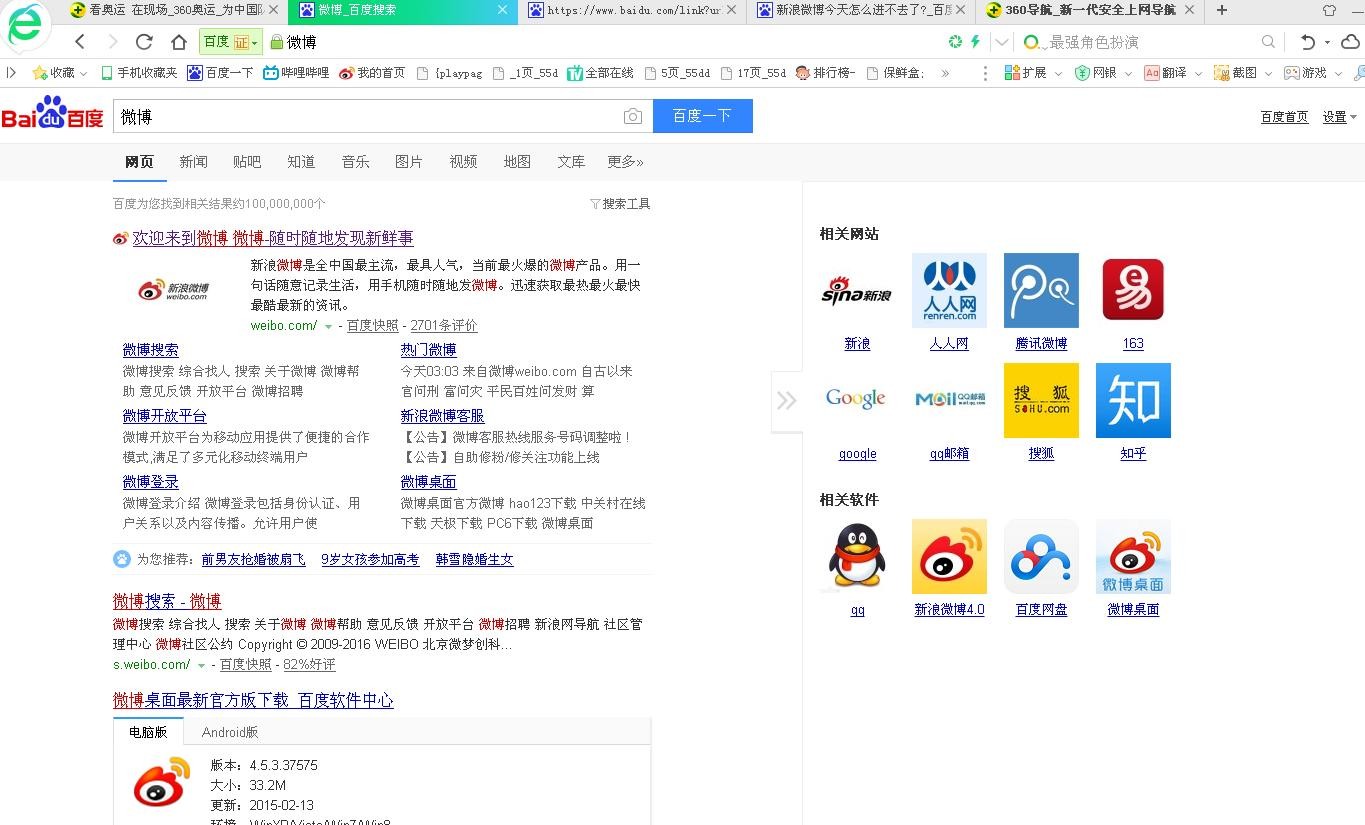Toggle the lightning speed mode icon

(974, 42)
